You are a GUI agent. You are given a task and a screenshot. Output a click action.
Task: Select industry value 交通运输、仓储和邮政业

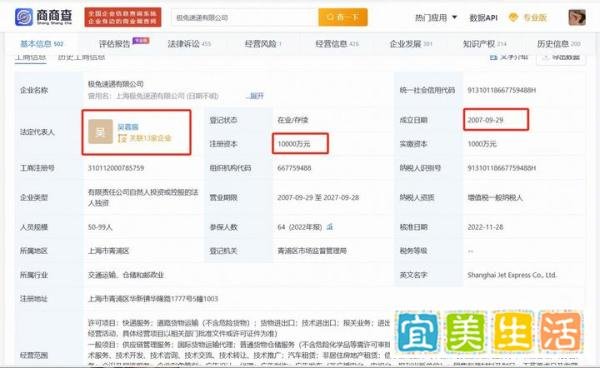126,275
